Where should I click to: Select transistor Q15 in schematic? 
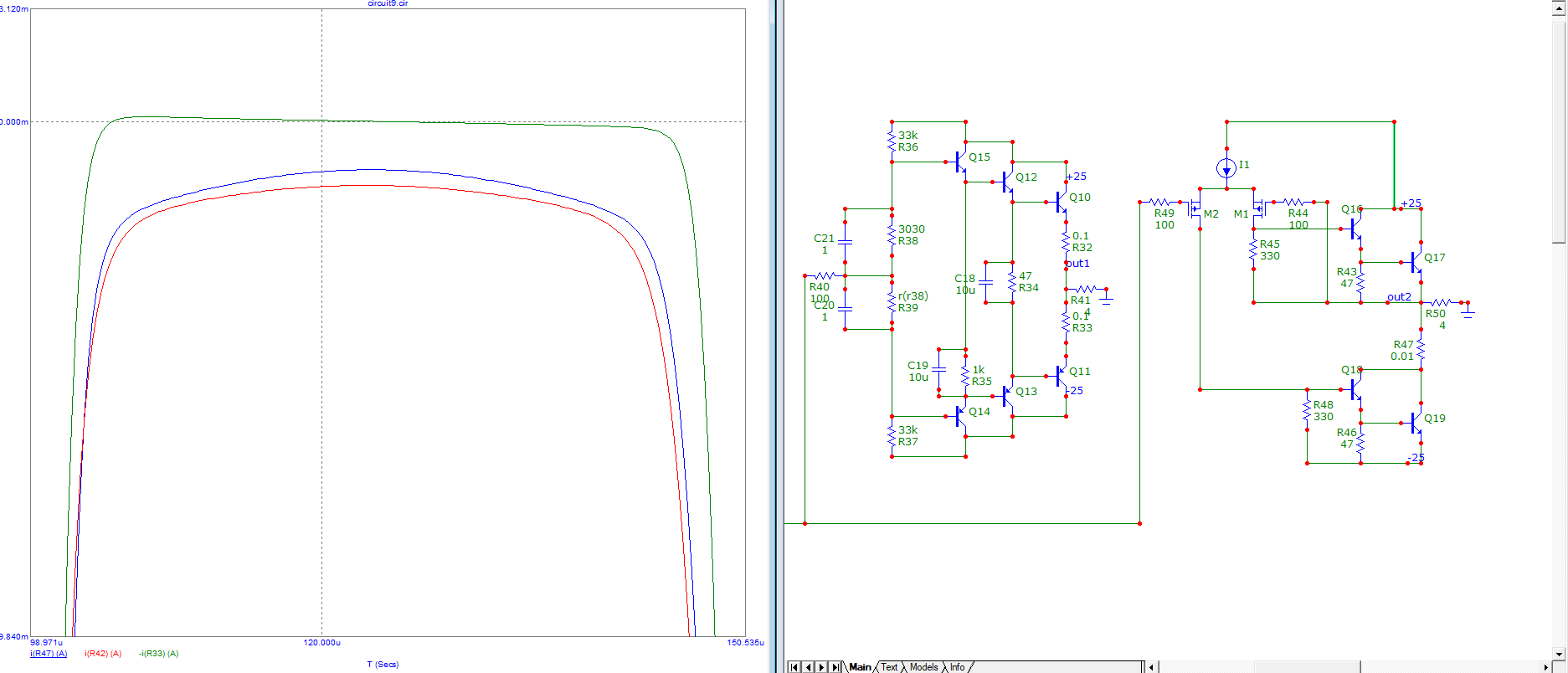960,162
